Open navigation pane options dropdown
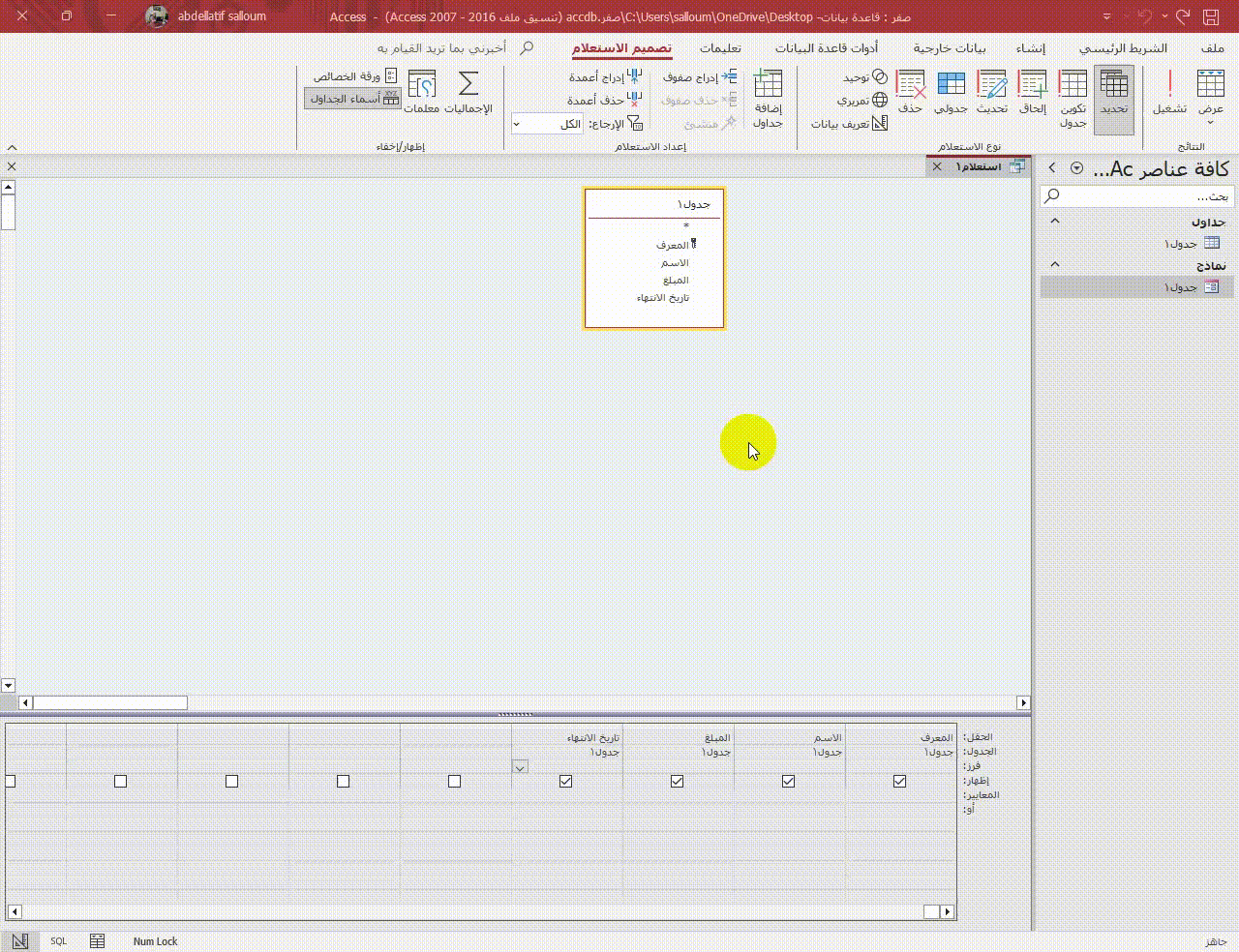Image resolution: width=1239 pixels, height=952 pixels. pos(1076,168)
